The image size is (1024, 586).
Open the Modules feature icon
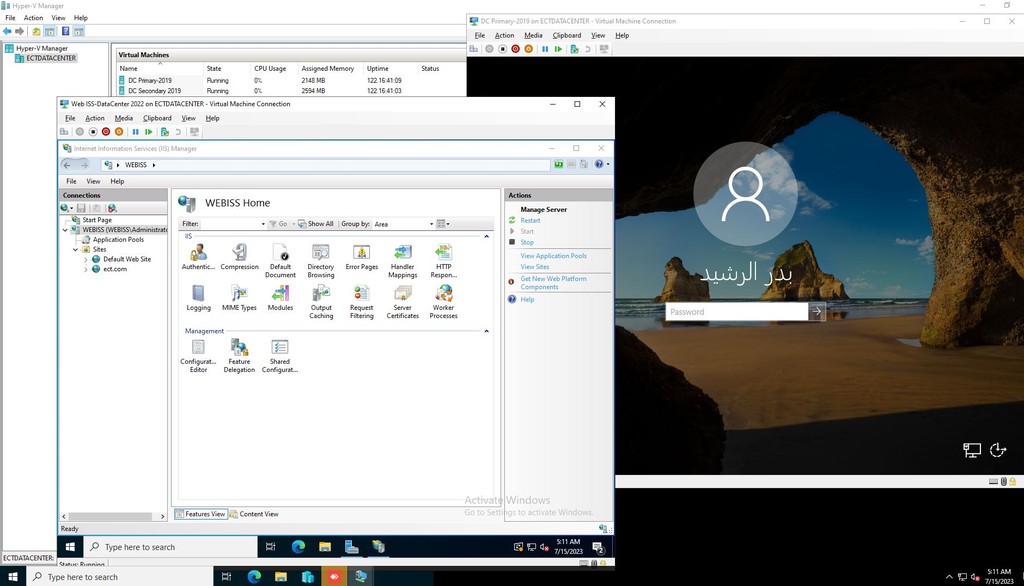(x=280, y=298)
